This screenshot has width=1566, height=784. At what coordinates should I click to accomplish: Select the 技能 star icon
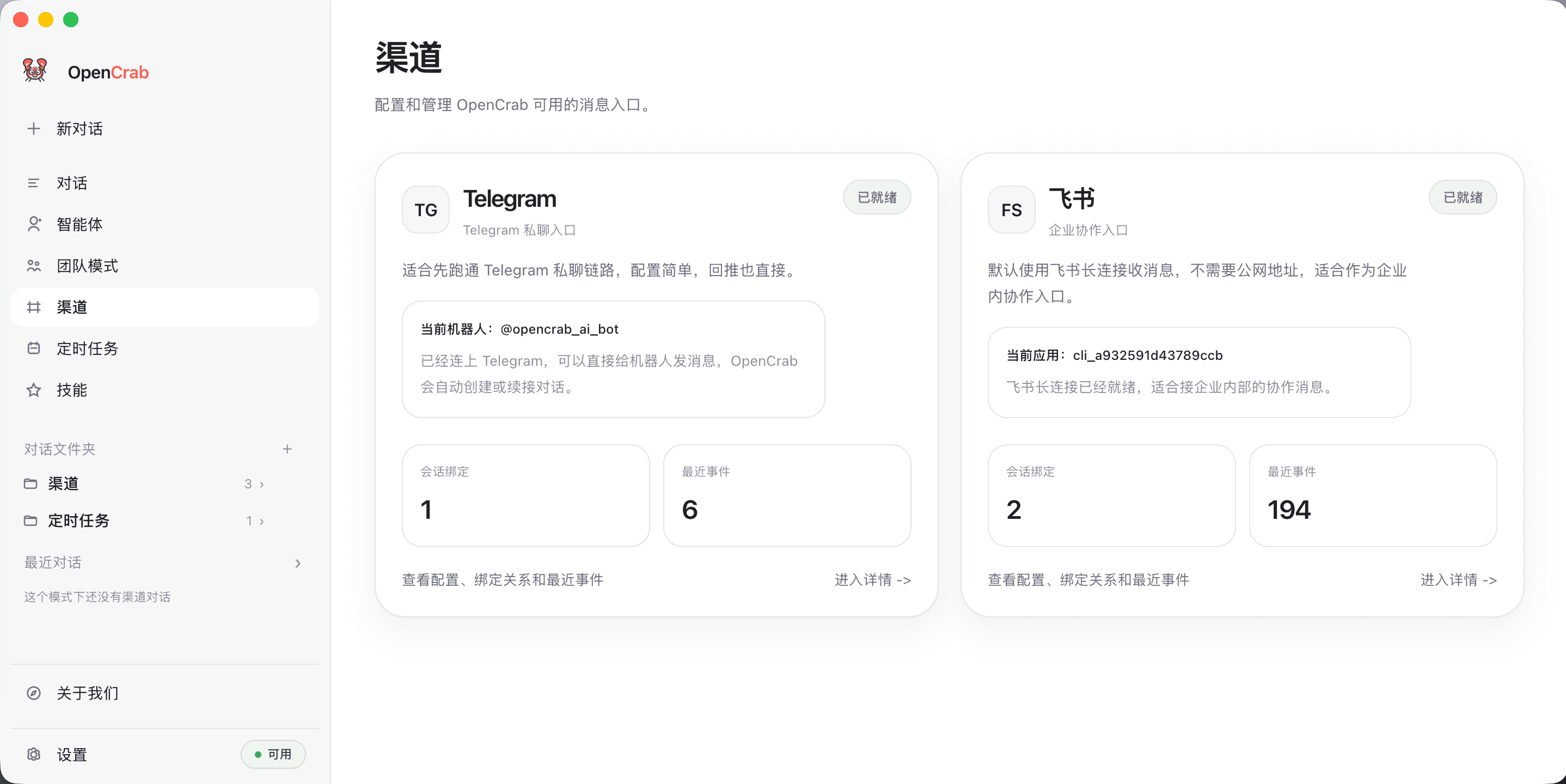33,390
